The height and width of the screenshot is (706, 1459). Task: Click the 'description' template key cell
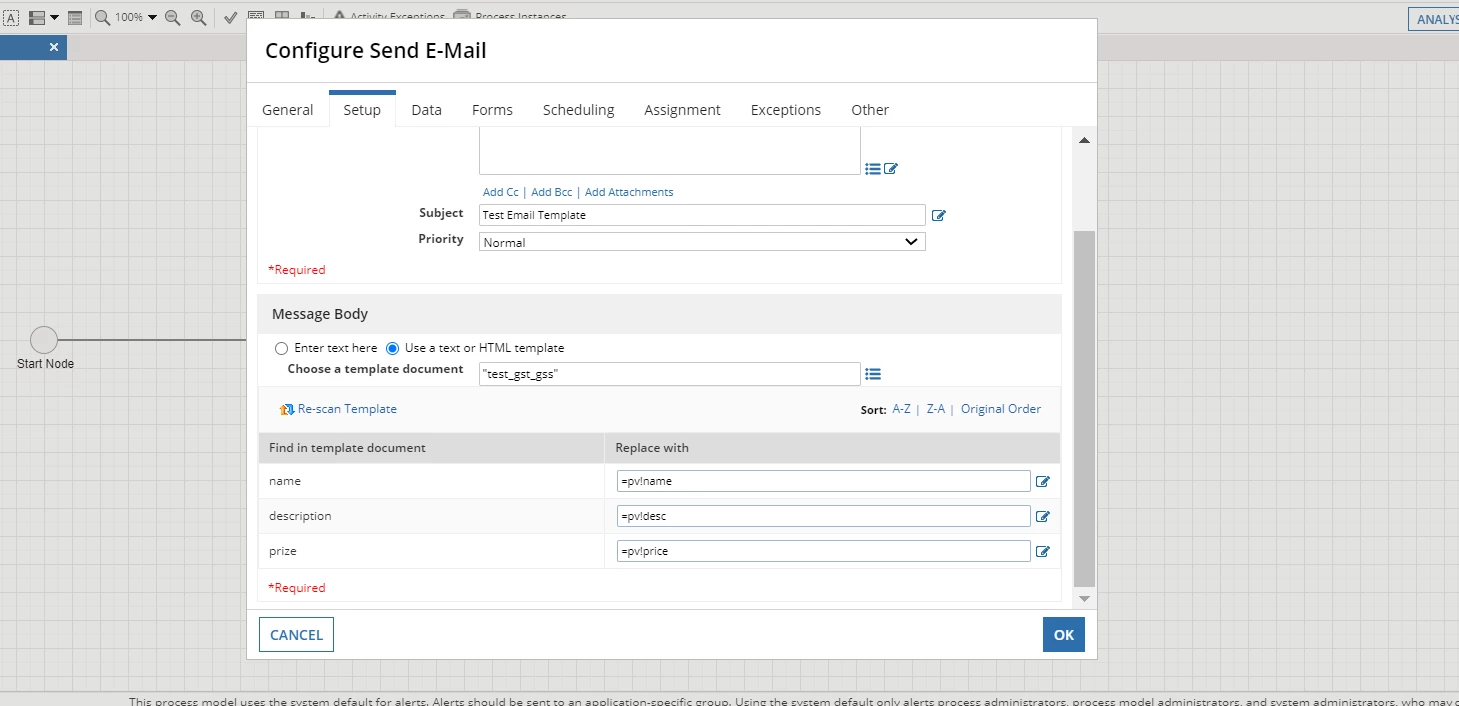pyautogui.click(x=431, y=516)
